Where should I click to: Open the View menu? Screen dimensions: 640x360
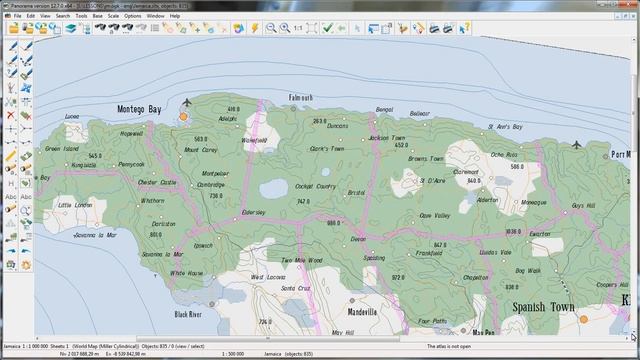point(45,16)
